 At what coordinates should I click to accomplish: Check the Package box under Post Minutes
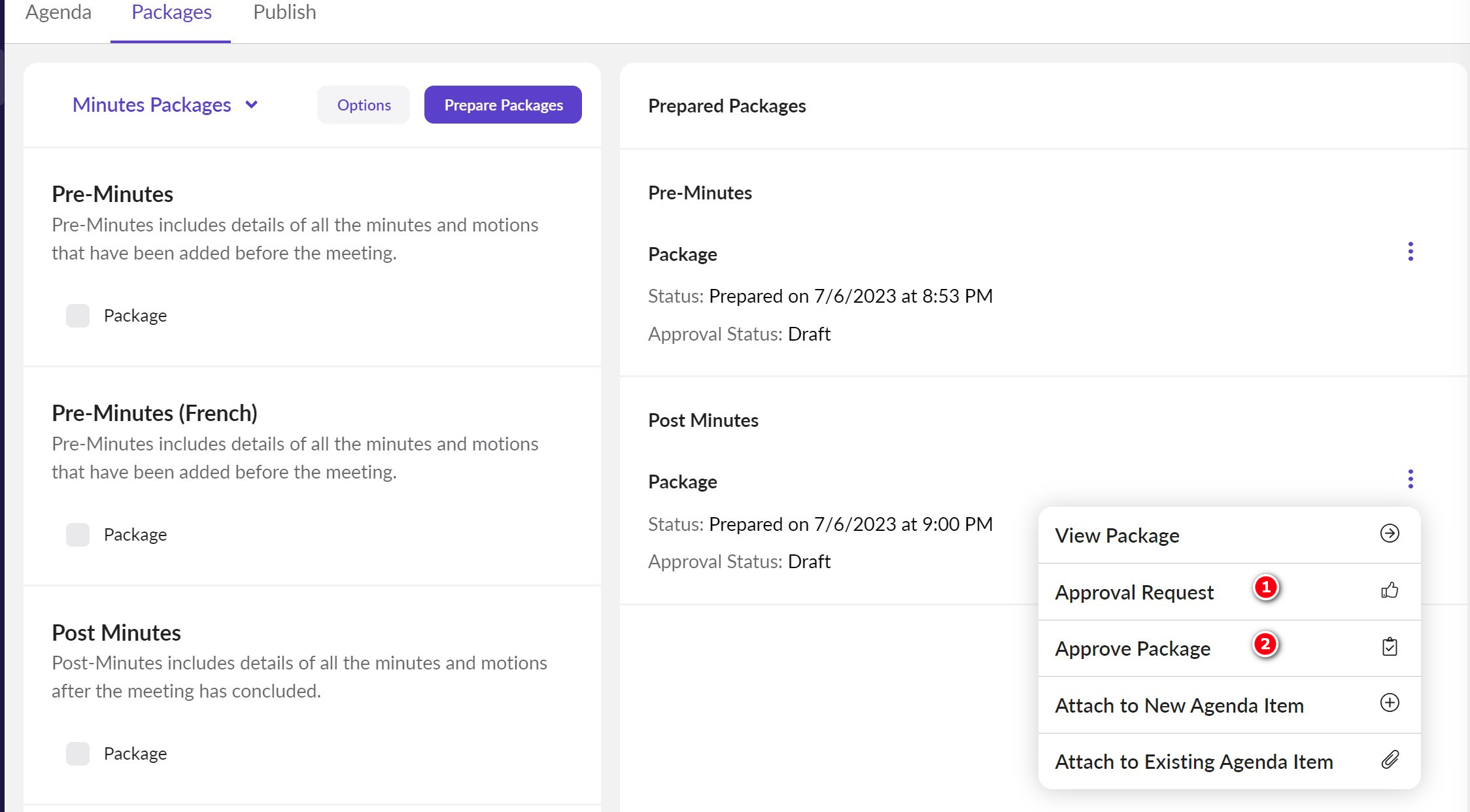click(x=78, y=754)
